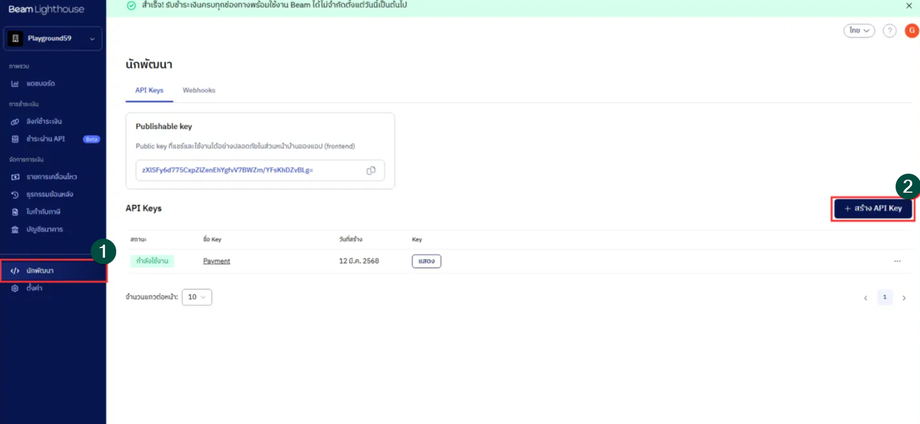This screenshot has height=424, width=920.
Task: Open the help question mark icon
Action: 889,31
